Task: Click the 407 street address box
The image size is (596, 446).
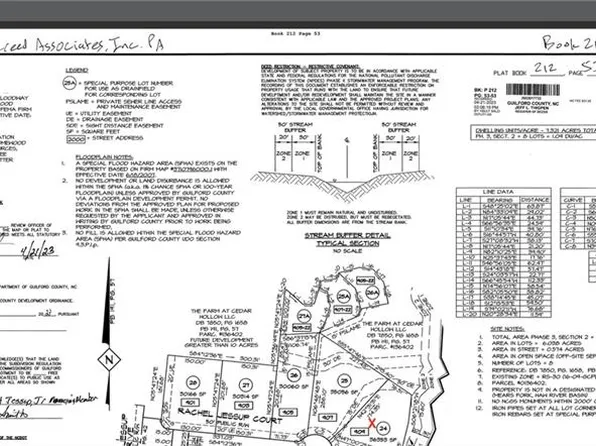Action: (x=327, y=417)
